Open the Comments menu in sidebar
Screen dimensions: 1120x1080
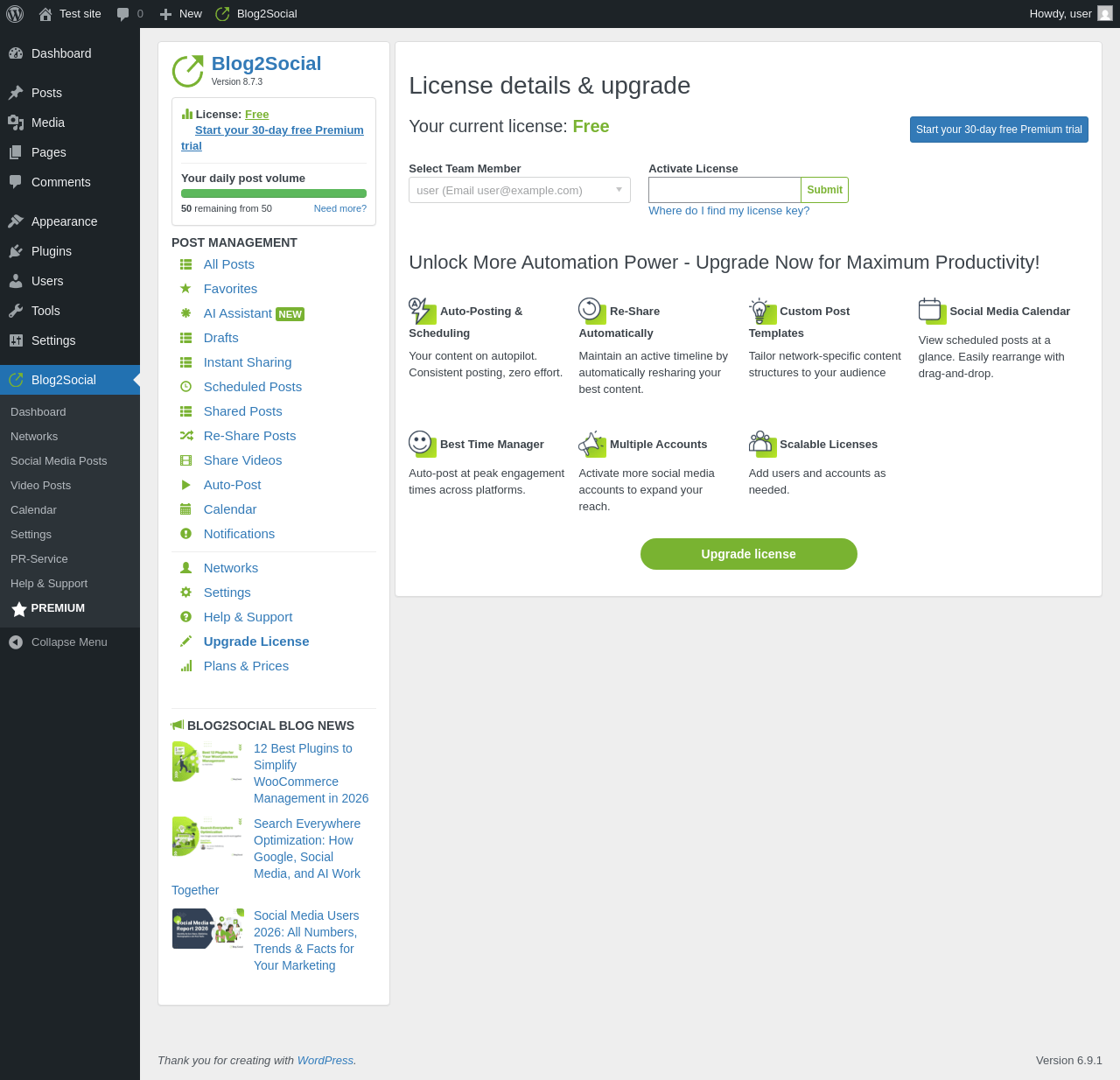70,182
